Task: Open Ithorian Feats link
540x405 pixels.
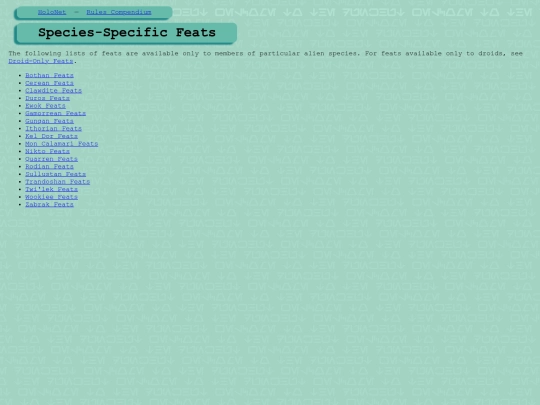Action: tap(53, 128)
